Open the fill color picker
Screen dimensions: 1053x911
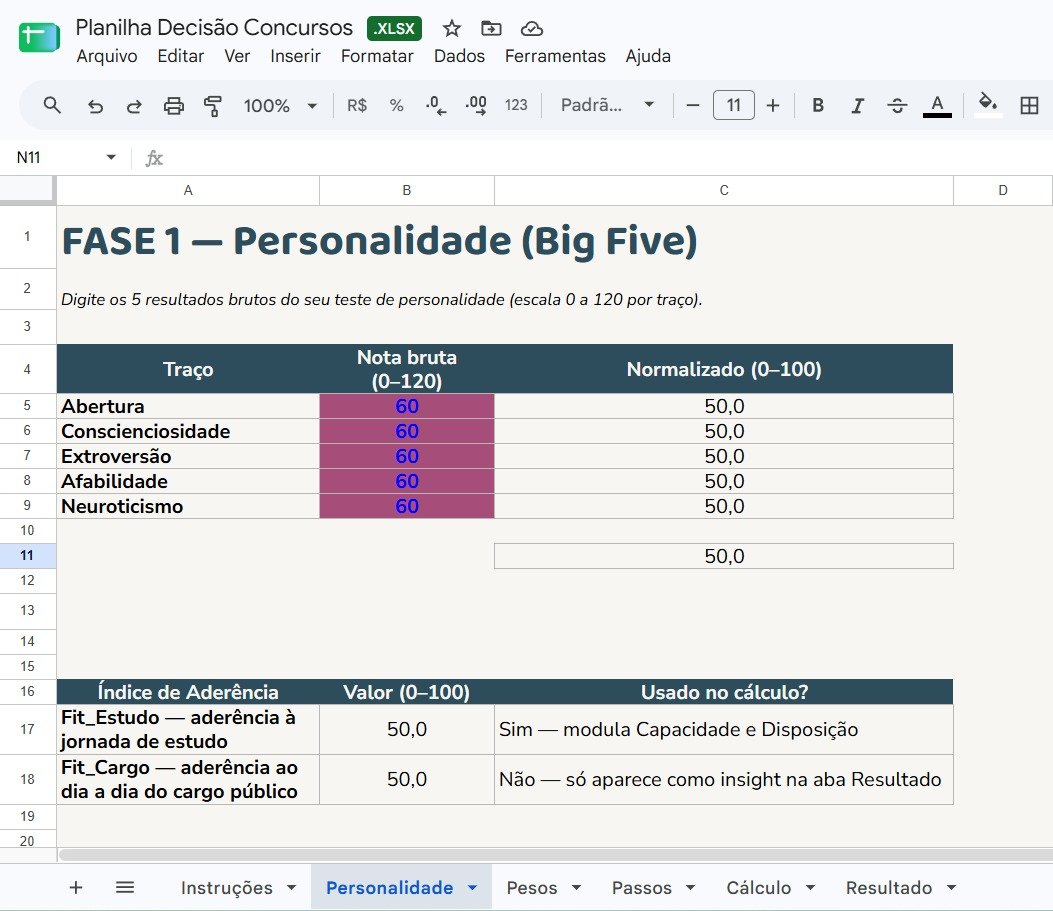(987, 104)
